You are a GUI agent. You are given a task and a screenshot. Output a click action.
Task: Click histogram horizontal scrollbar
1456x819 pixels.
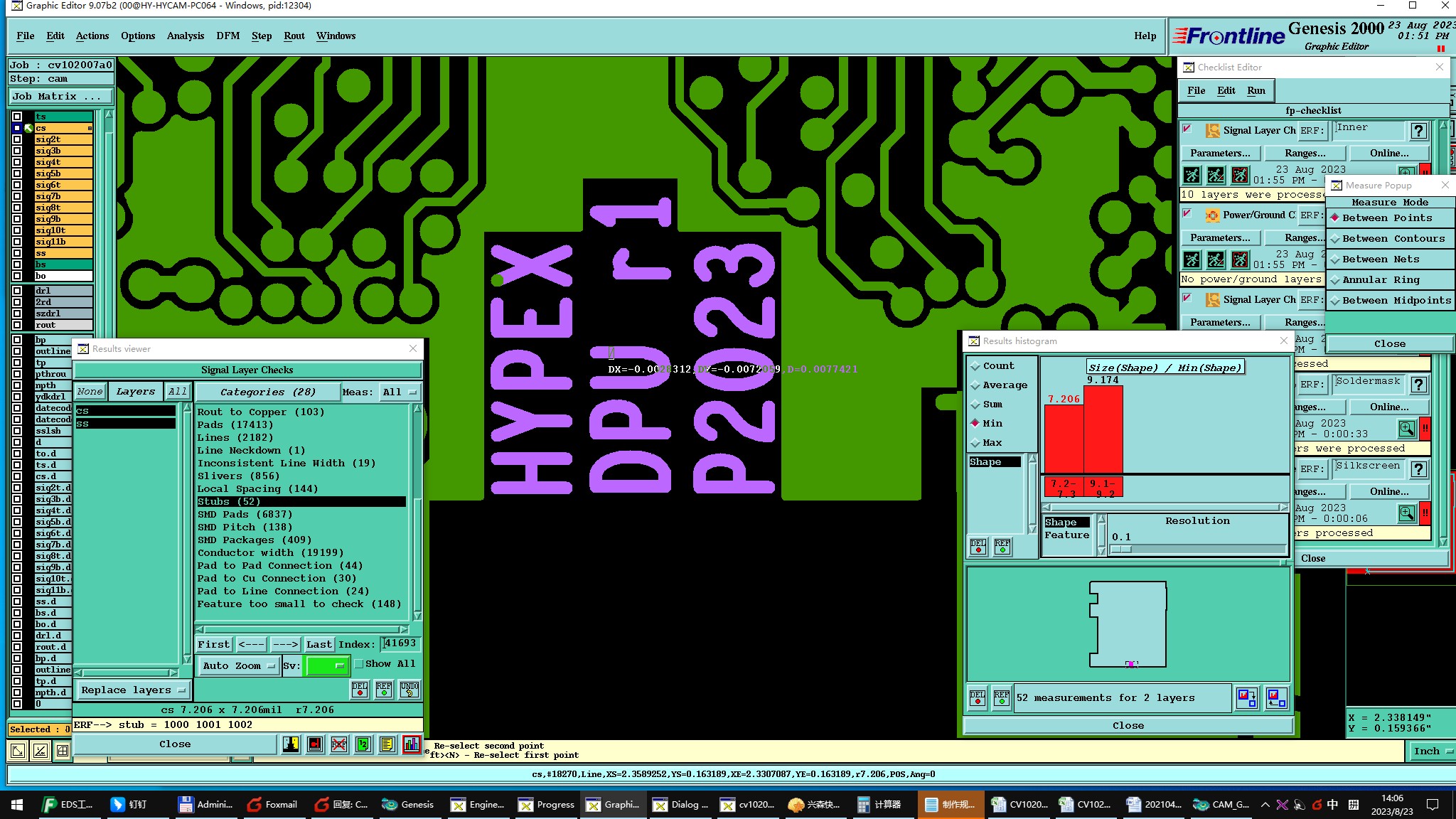(x=1165, y=507)
